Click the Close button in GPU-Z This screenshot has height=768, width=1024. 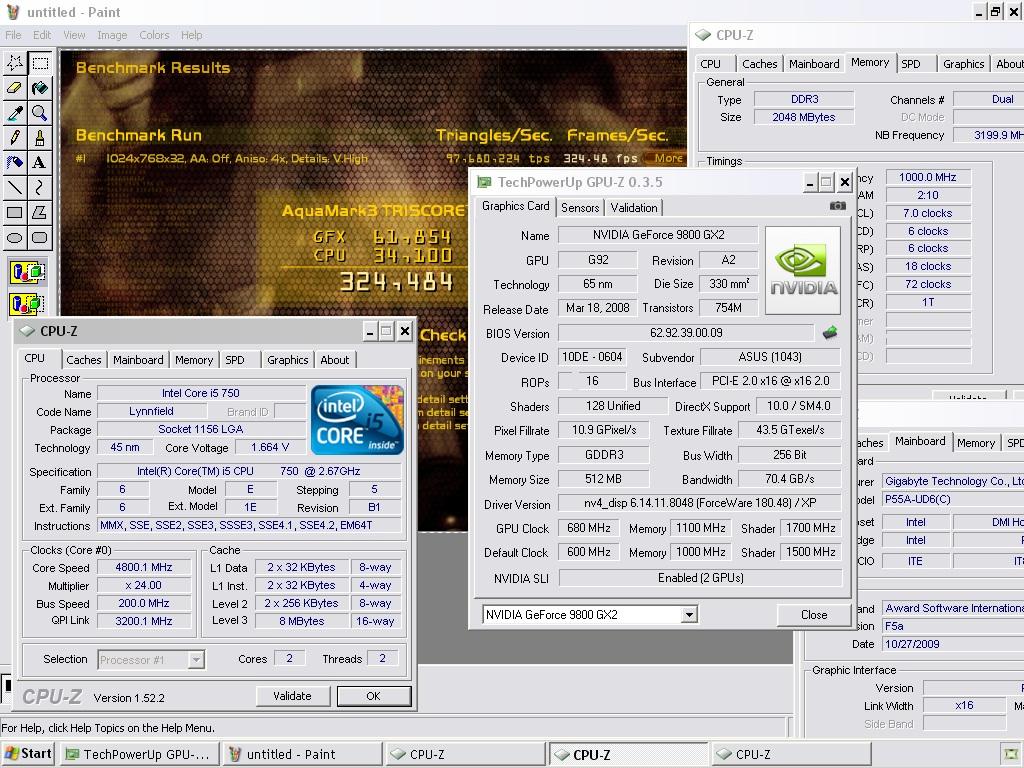(814, 615)
